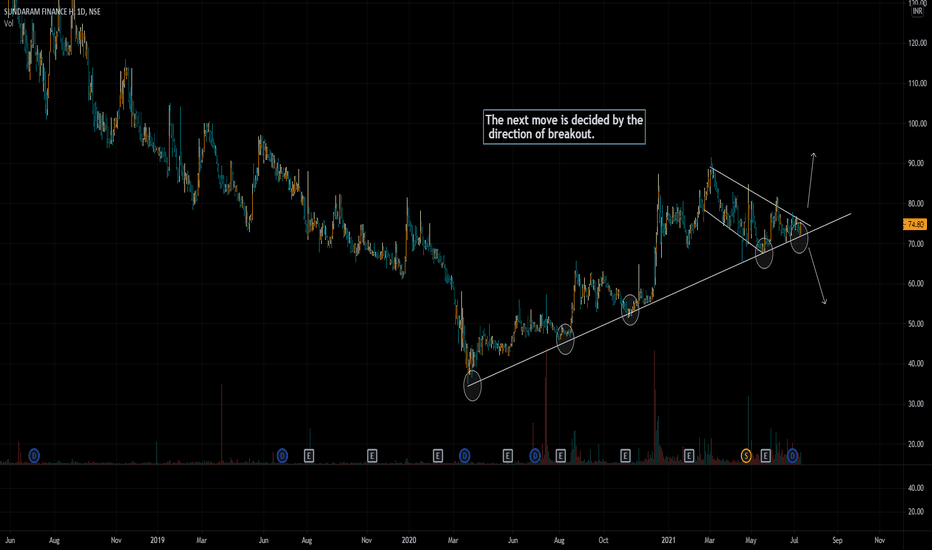Click the 60.00 price axis label

918,284
